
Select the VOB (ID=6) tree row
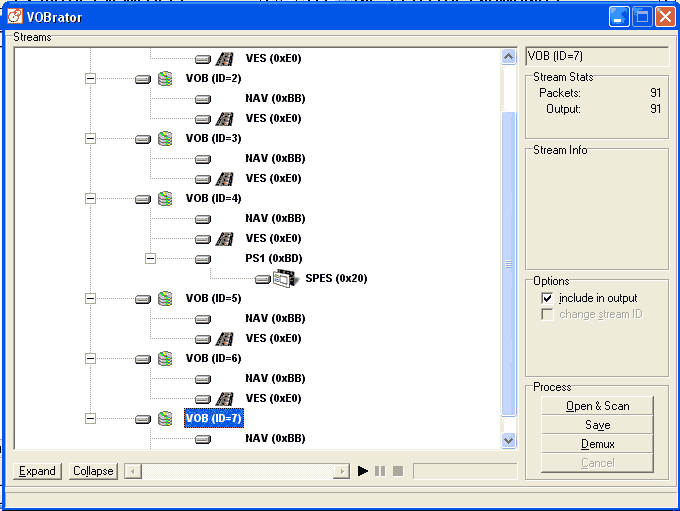[213, 358]
